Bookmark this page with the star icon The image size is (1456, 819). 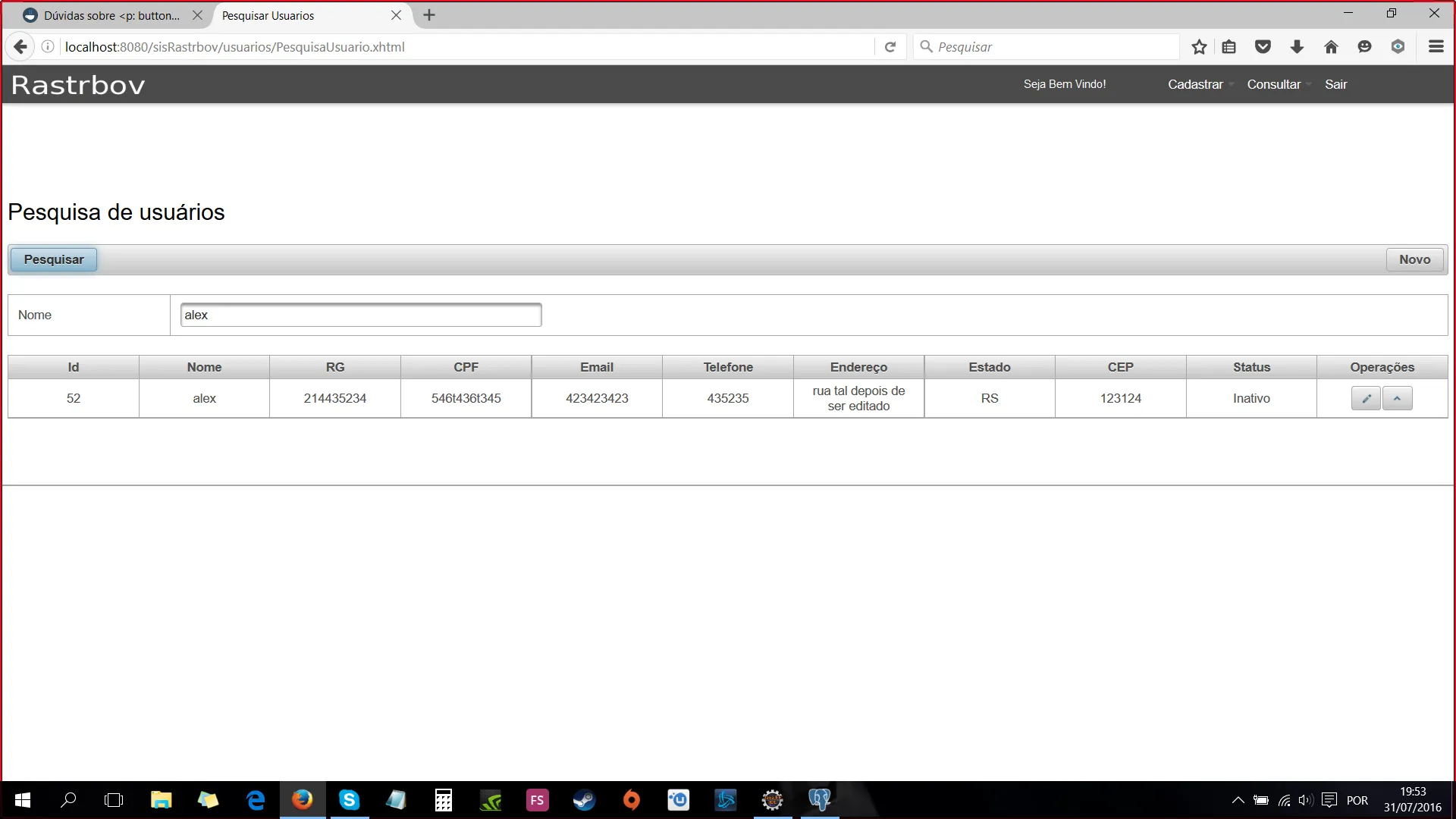pos(1199,47)
